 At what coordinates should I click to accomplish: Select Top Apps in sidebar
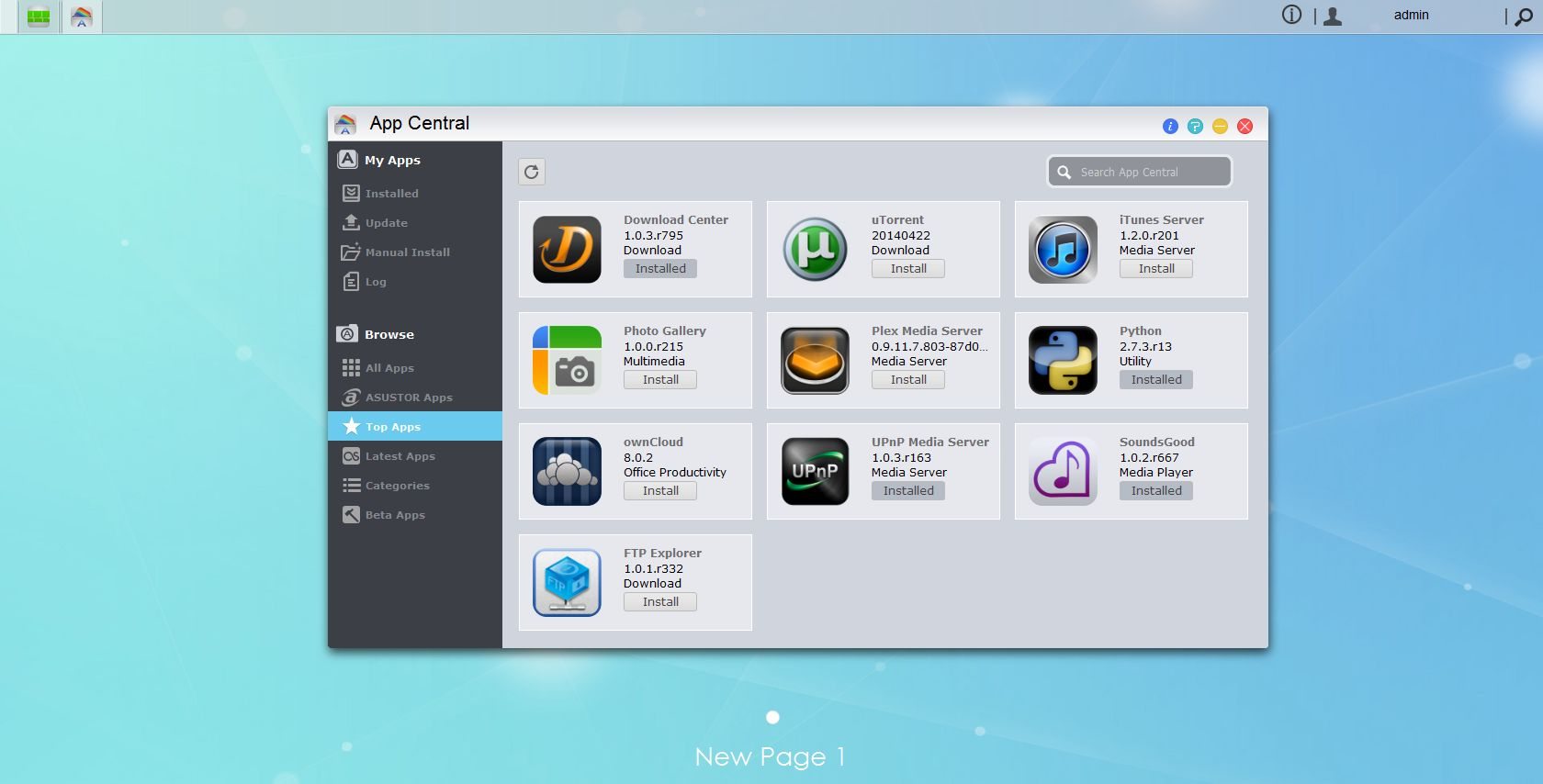click(x=415, y=427)
